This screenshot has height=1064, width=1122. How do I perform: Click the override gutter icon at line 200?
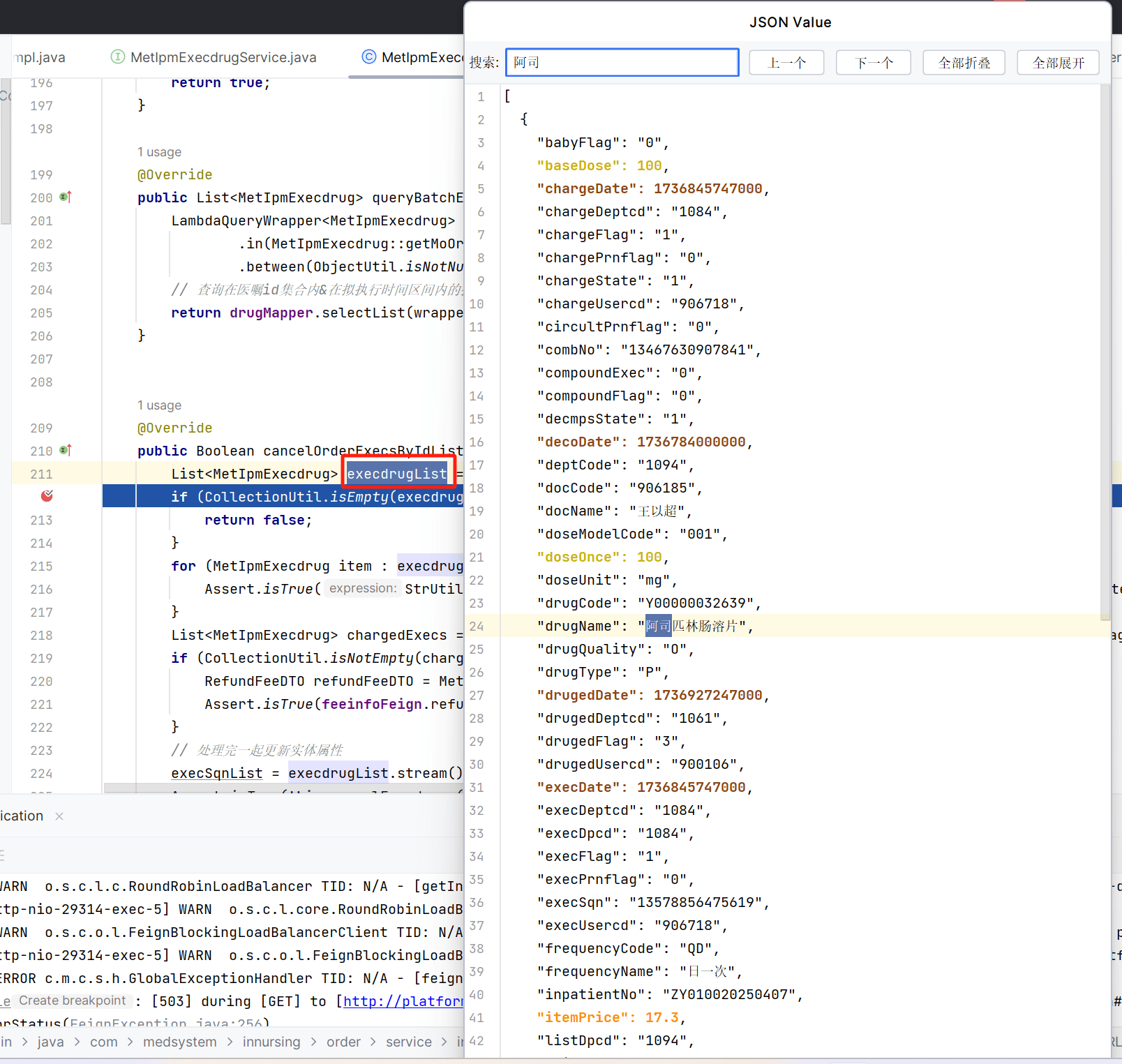click(66, 197)
